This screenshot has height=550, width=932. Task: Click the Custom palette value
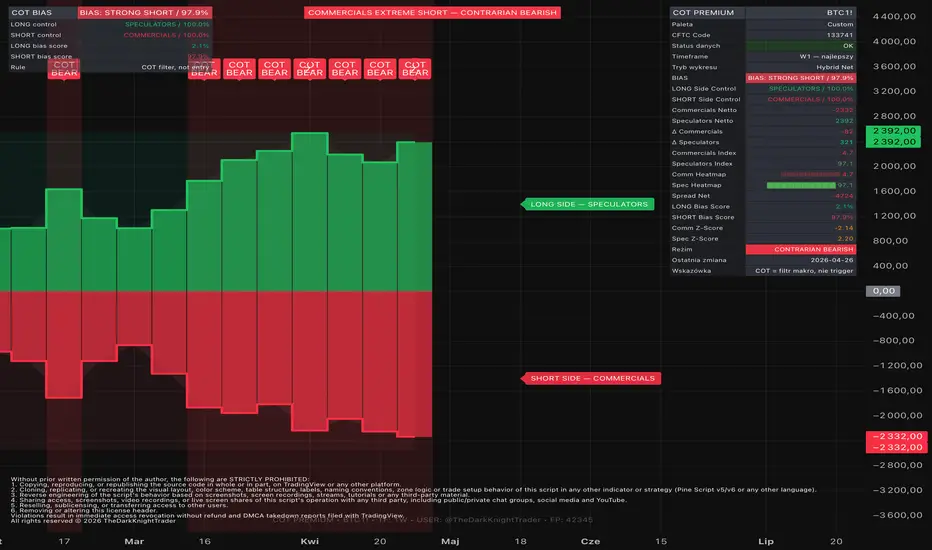(x=840, y=24)
